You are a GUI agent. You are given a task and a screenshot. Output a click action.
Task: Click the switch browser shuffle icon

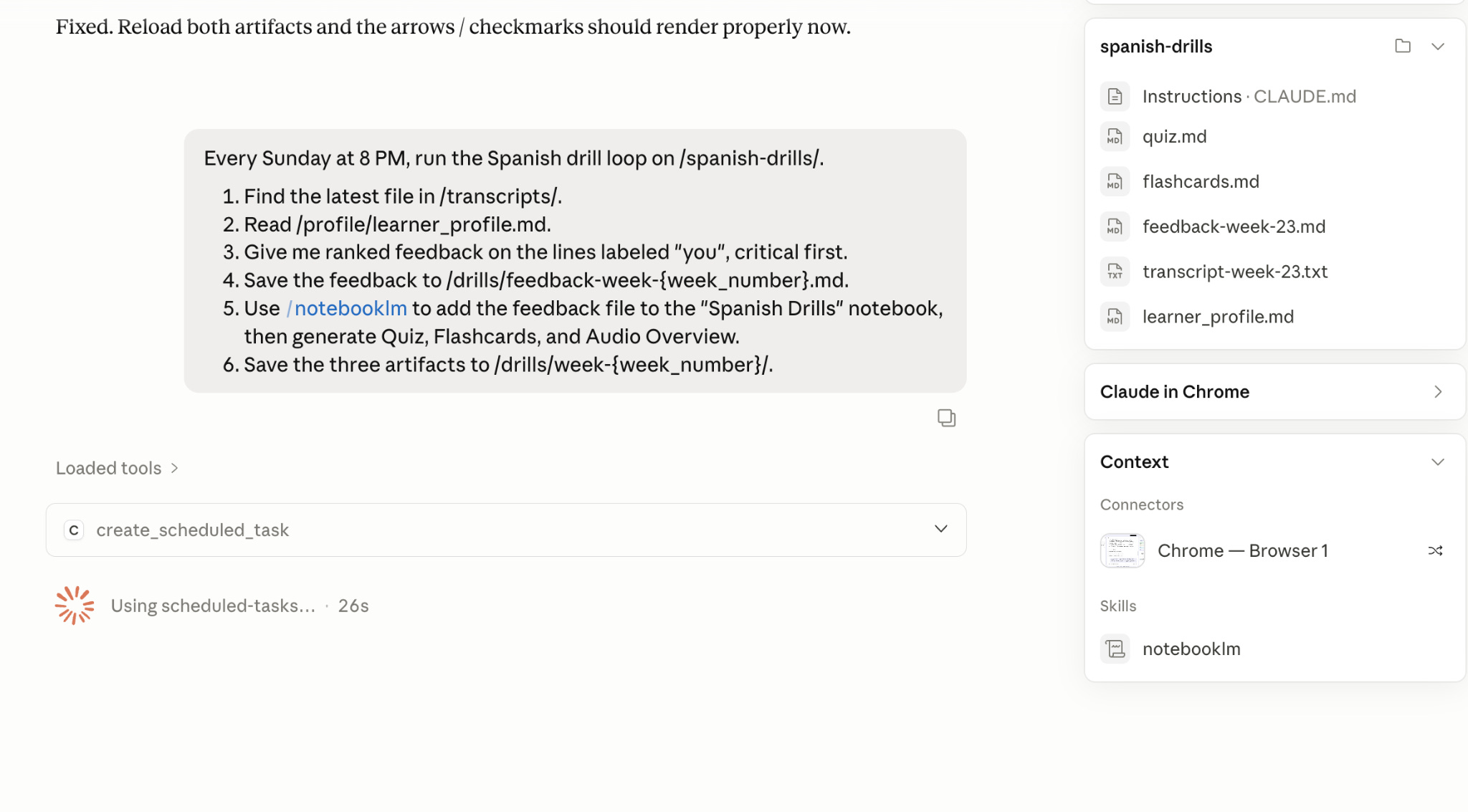pos(1435,550)
